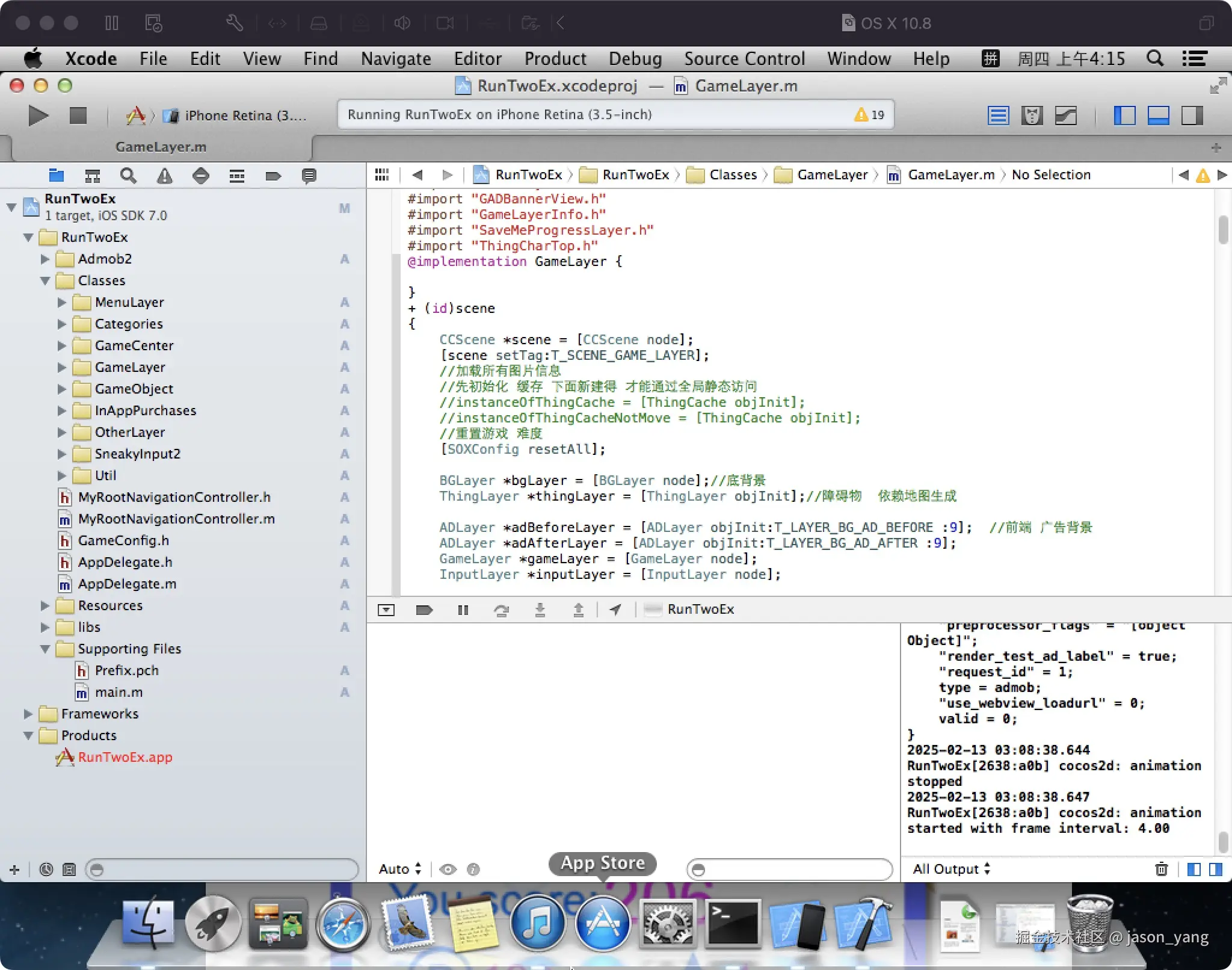Pause program execution in debug bar
The image size is (1232, 970).
(x=463, y=610)
